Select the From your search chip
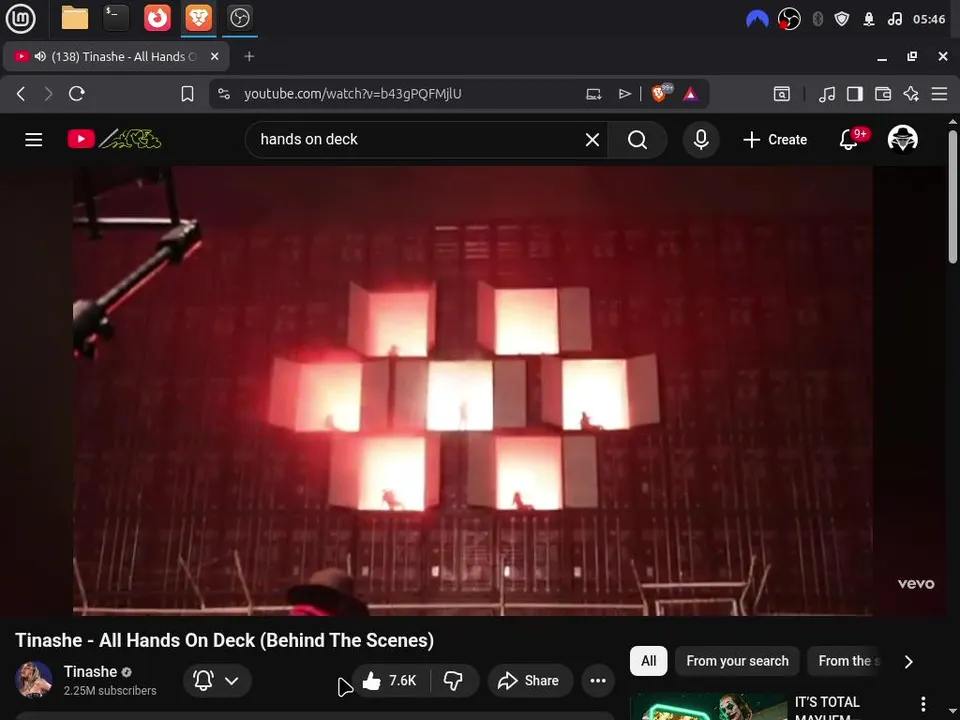The width and height of the screenshot is (960, 720). [737, 661]
